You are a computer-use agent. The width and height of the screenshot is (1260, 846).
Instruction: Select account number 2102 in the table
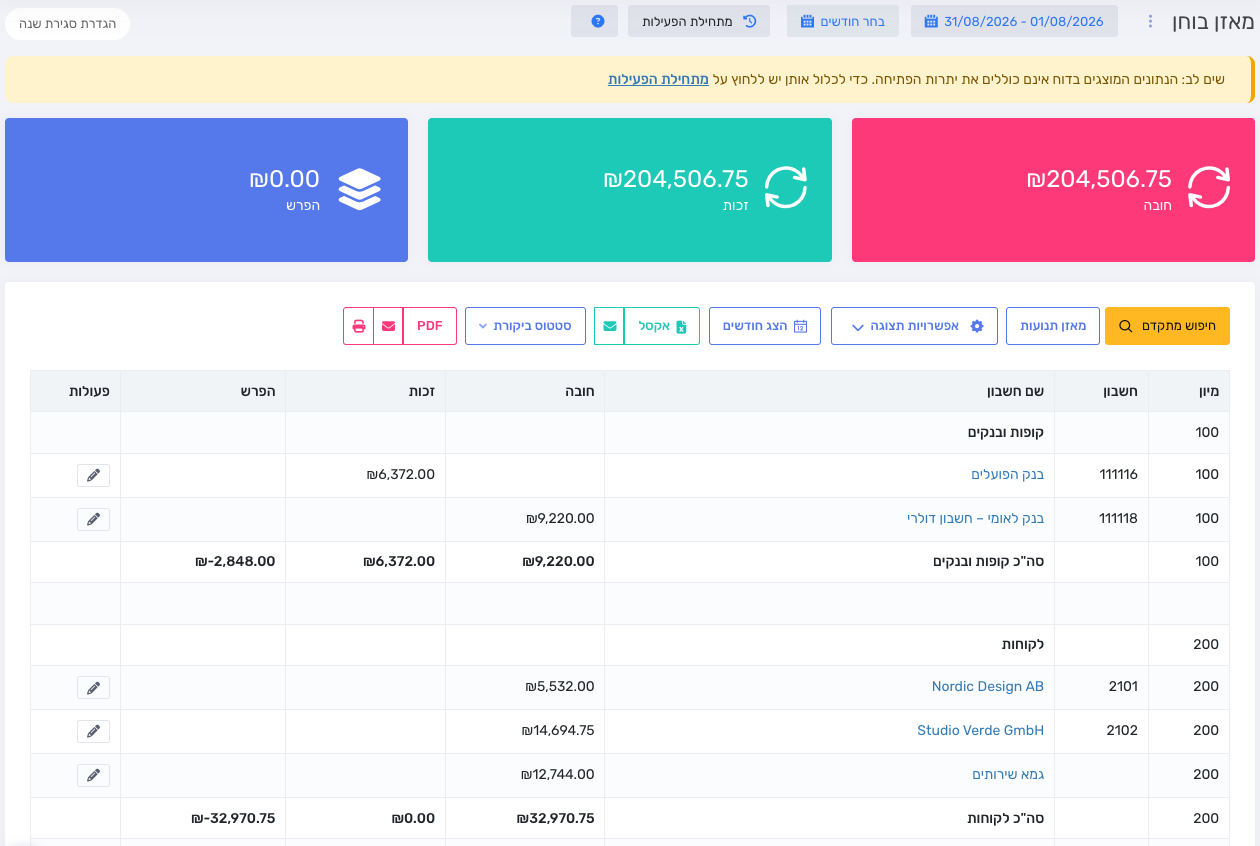pos(1122,730)
